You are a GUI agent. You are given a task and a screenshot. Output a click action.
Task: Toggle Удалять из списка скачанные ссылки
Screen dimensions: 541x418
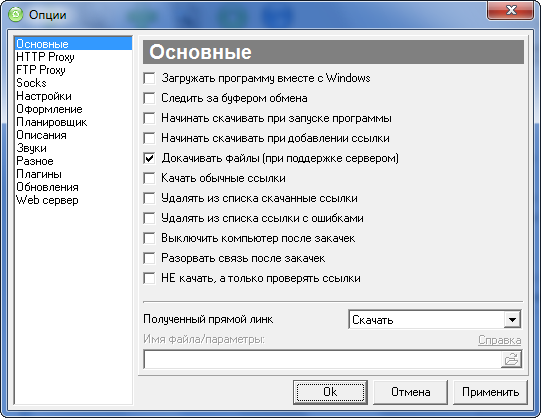point(149,198)
